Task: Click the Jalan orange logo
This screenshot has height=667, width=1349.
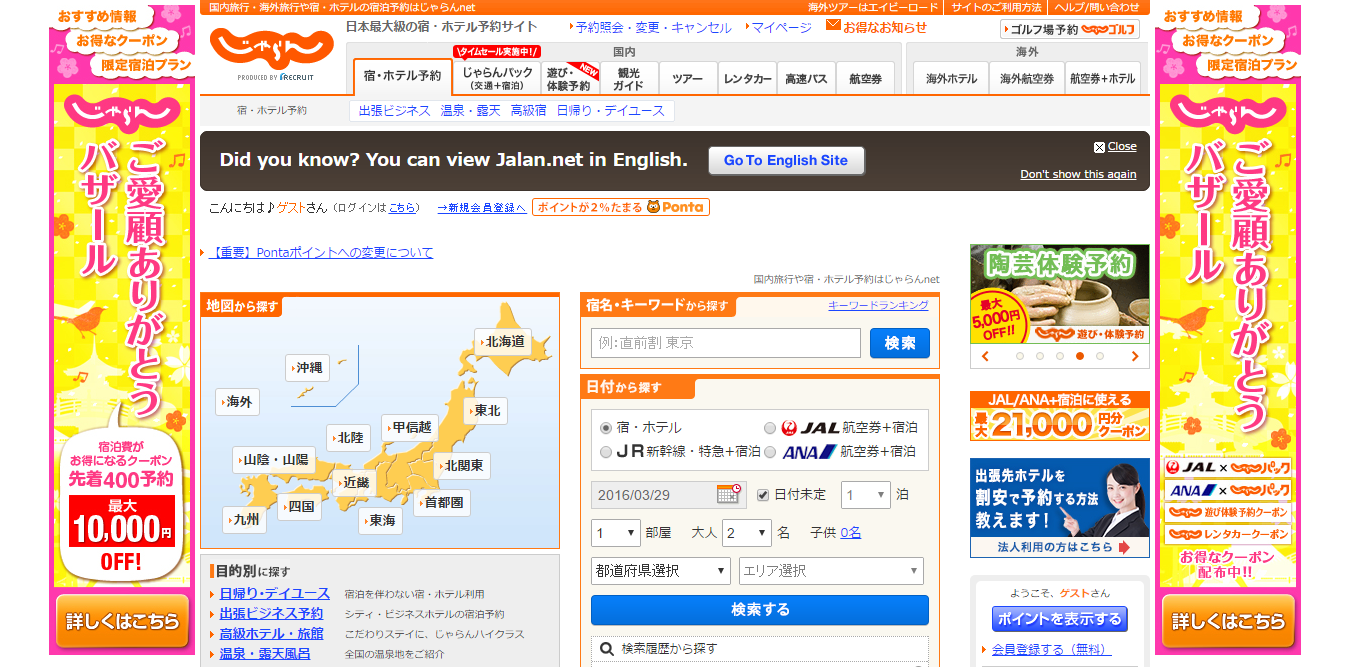Action: 271,47
